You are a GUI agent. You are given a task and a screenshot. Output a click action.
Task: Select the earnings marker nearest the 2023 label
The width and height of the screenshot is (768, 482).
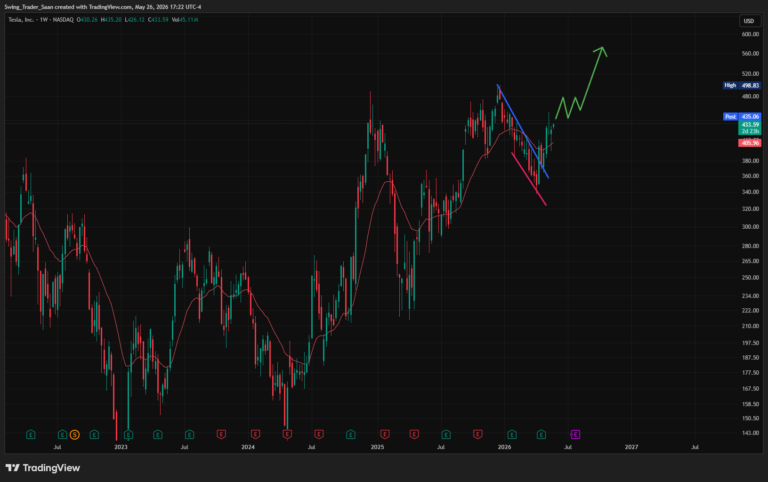pos(128,434)
